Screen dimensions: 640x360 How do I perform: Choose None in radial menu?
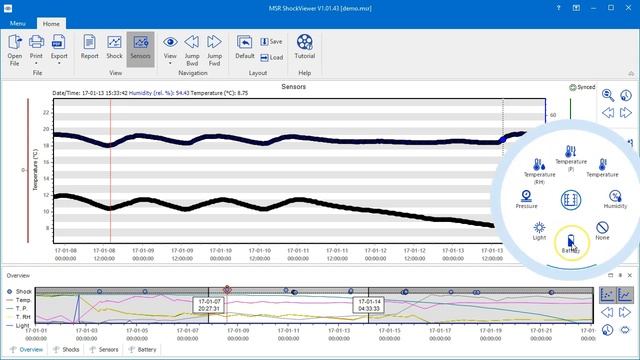click(x=602, y=231)
